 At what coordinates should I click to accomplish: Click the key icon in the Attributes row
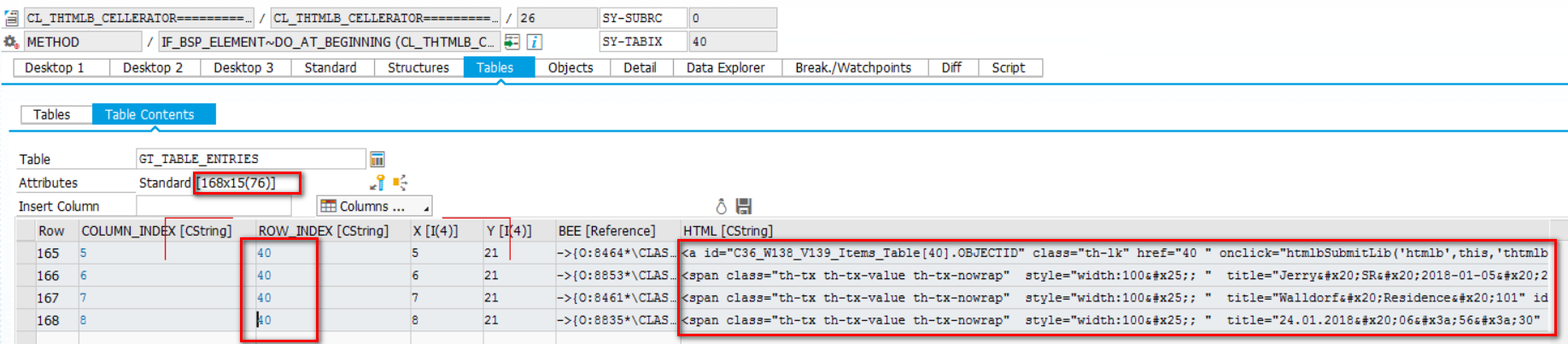(377, 183)
